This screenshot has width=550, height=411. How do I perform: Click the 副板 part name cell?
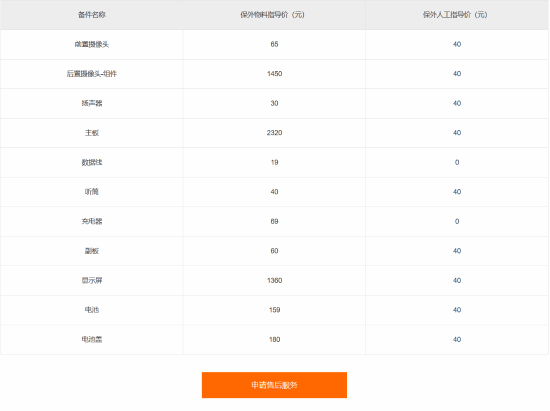(92, 251)
